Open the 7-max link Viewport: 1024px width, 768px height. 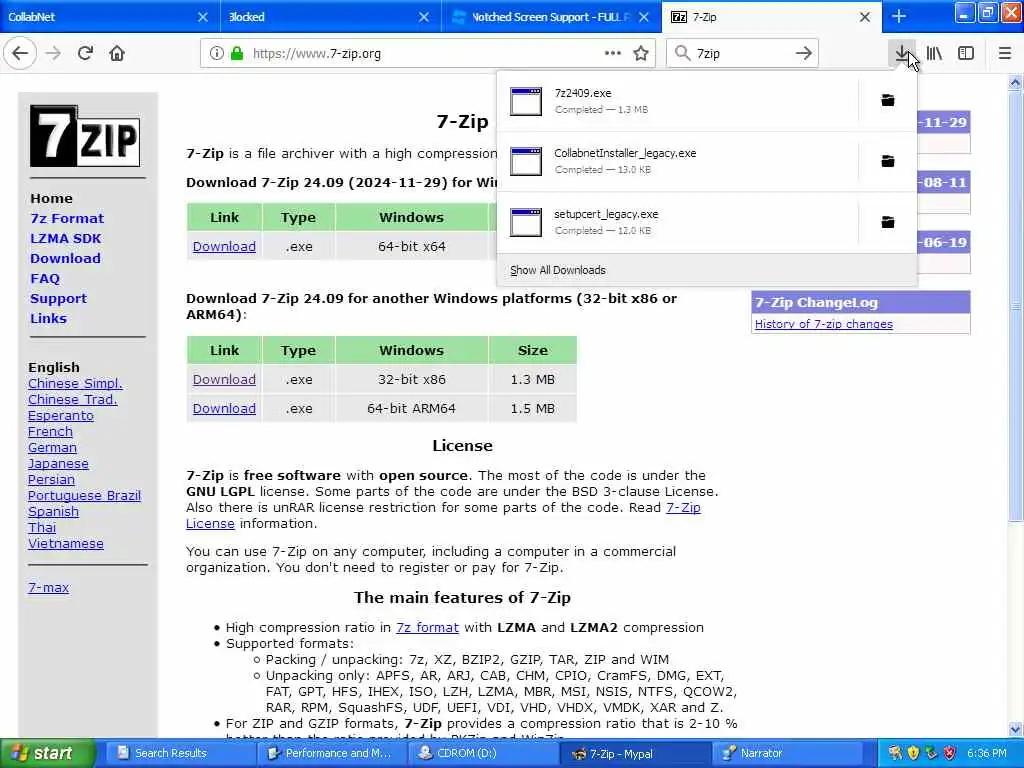[x=48, y=587]
